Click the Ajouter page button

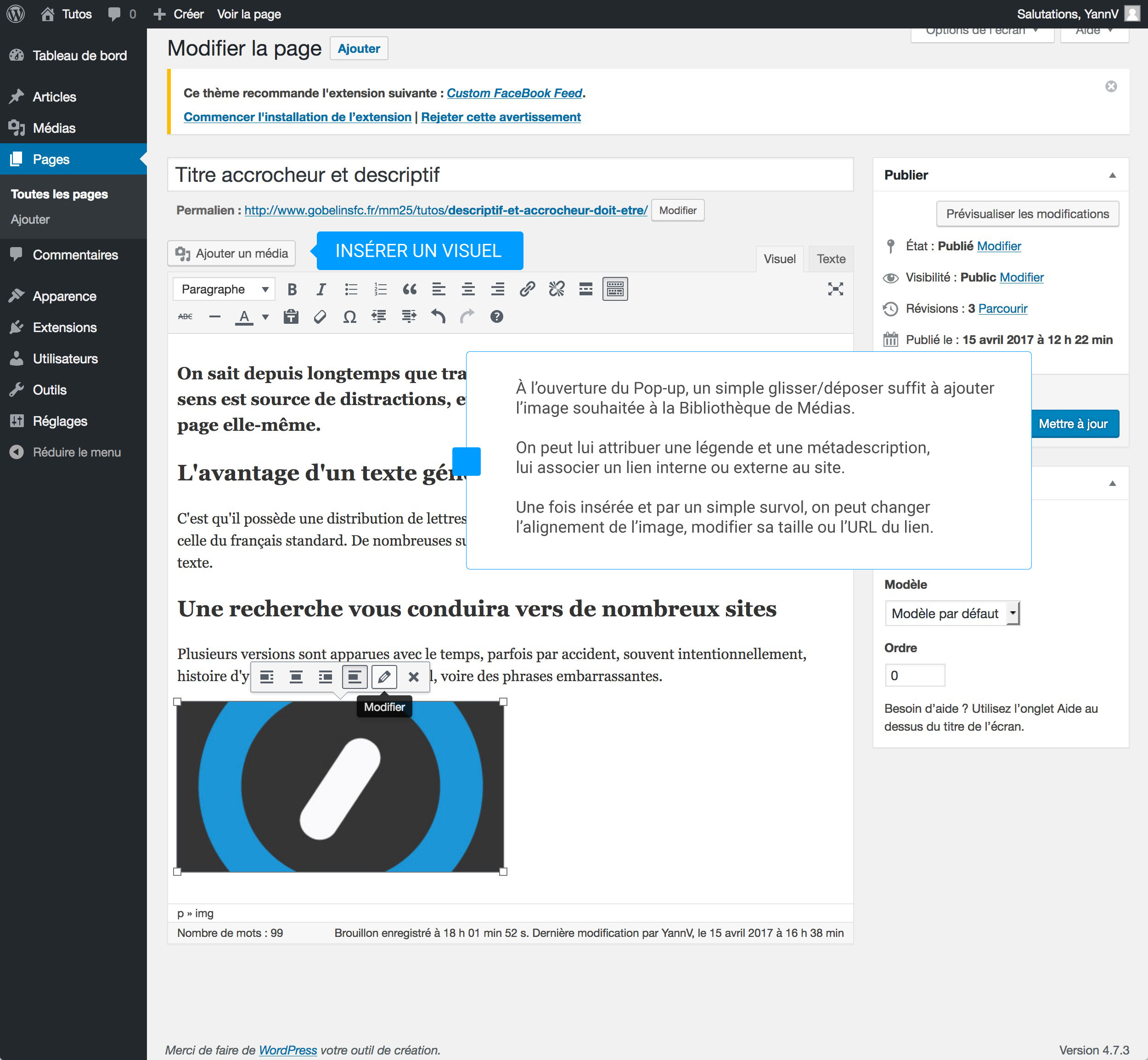(359, 49)
